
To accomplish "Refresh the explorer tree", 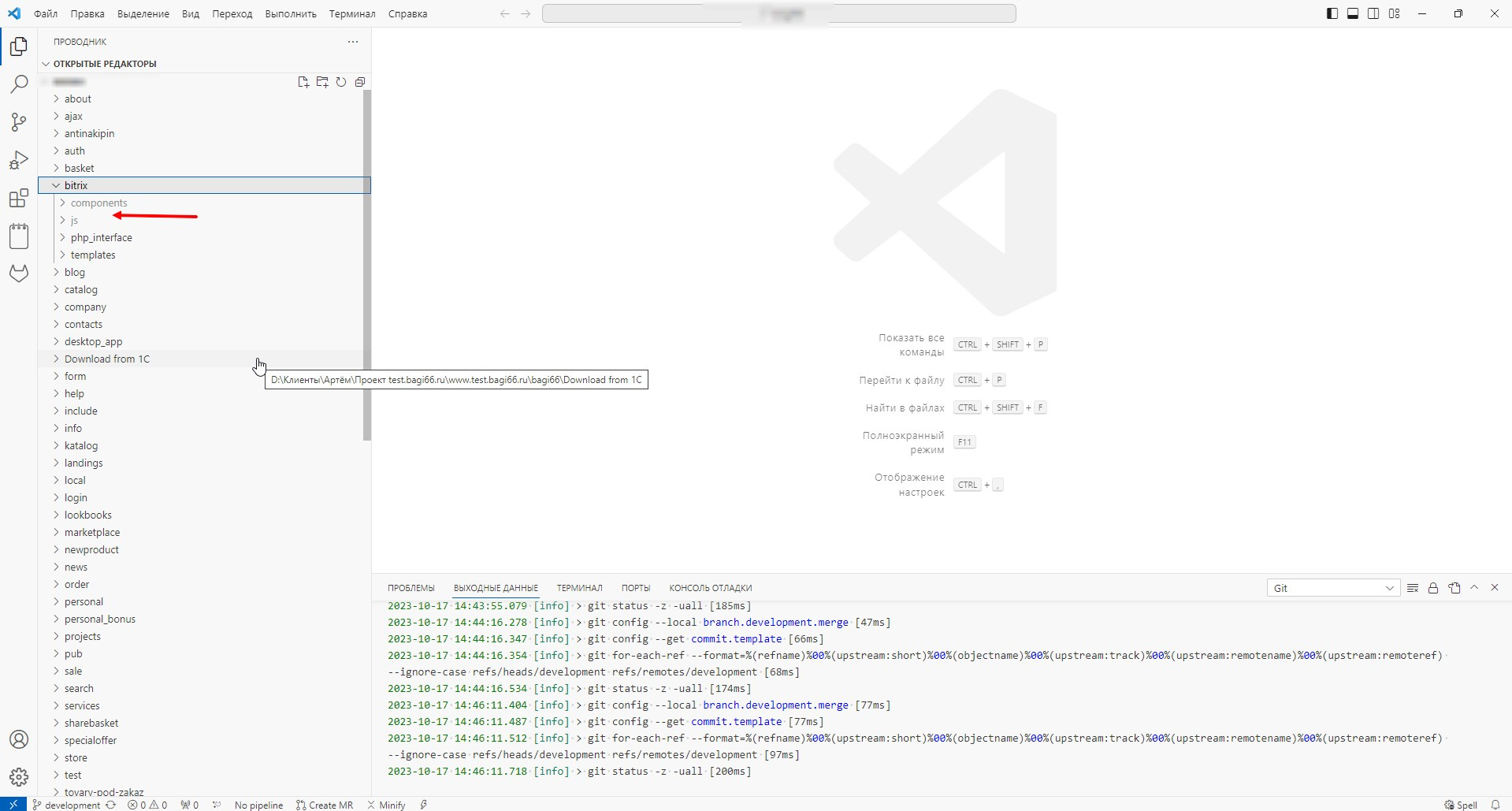I will click(341, 82).
